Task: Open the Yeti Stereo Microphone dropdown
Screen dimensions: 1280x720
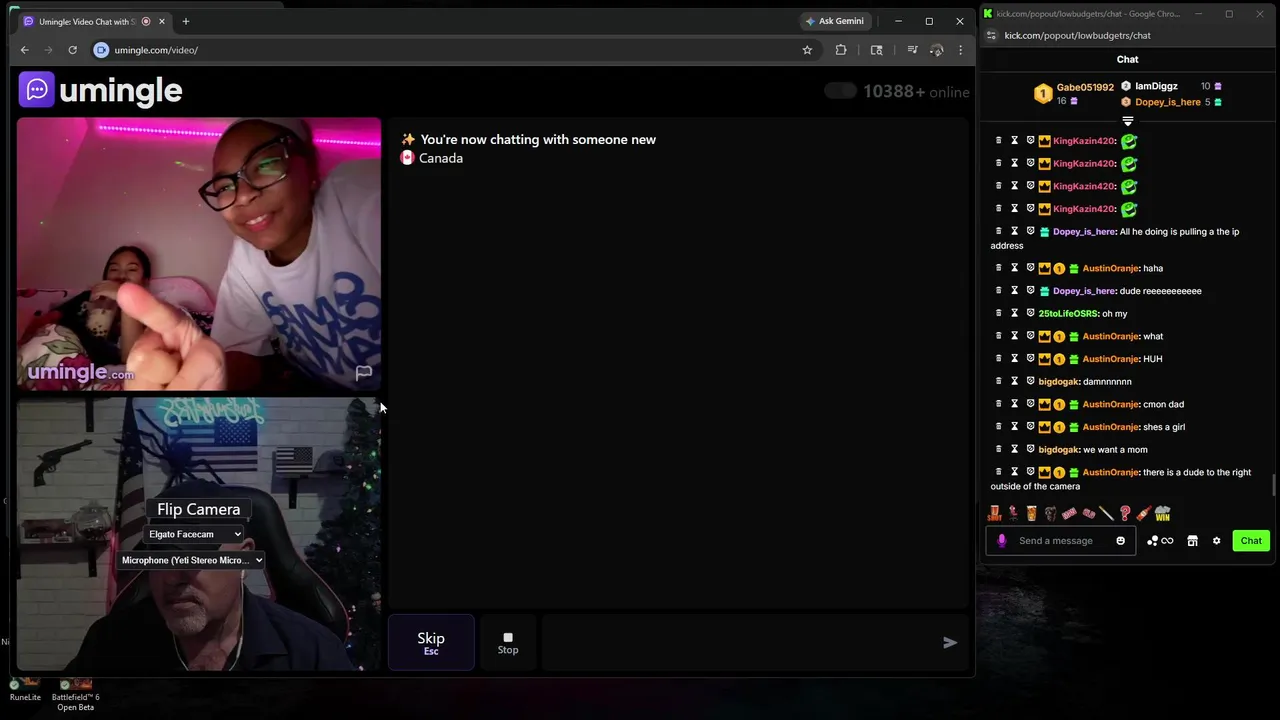Action: tap(192, 560)
